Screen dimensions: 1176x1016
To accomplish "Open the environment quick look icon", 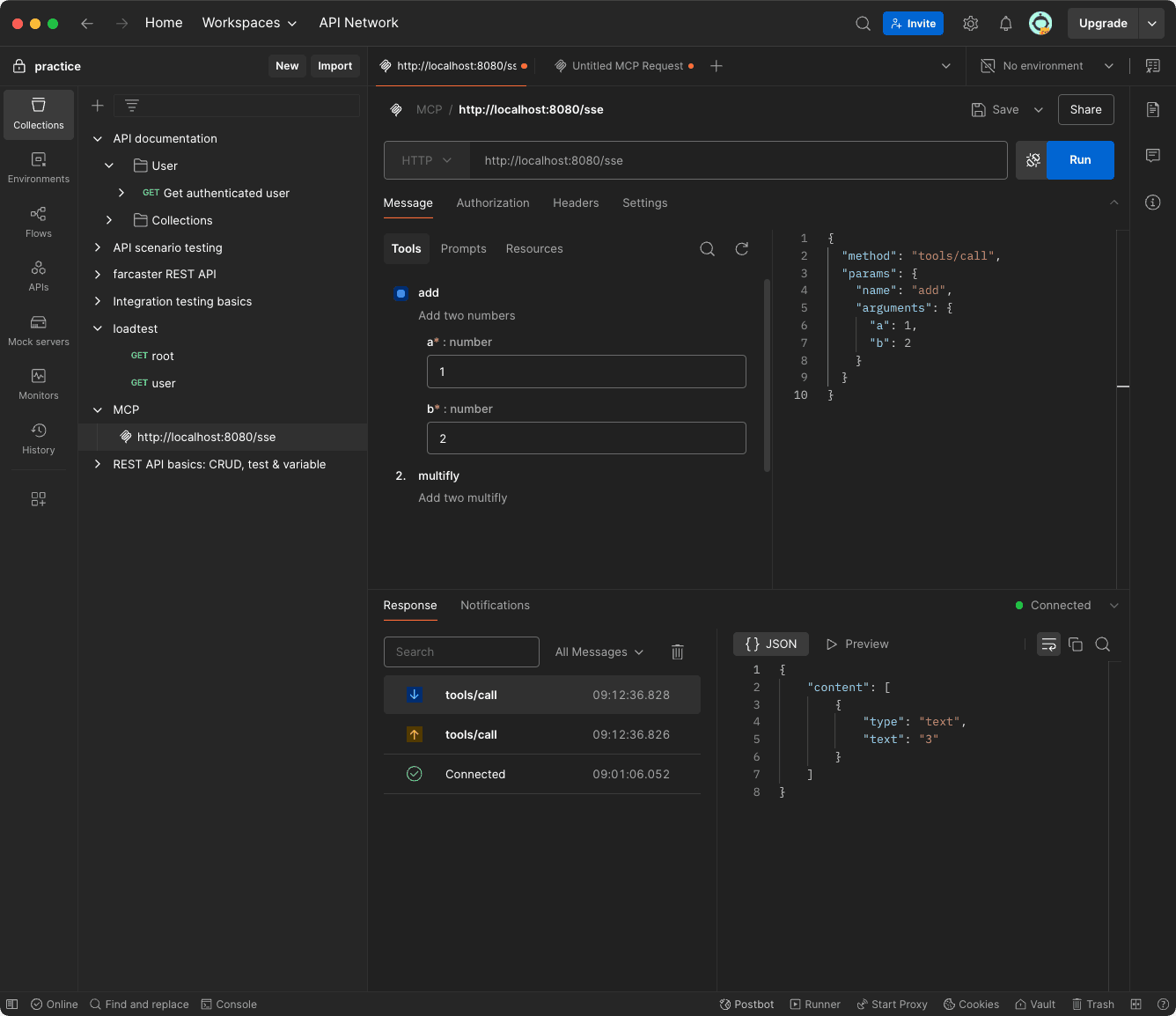I will (x=1153, y=66).
